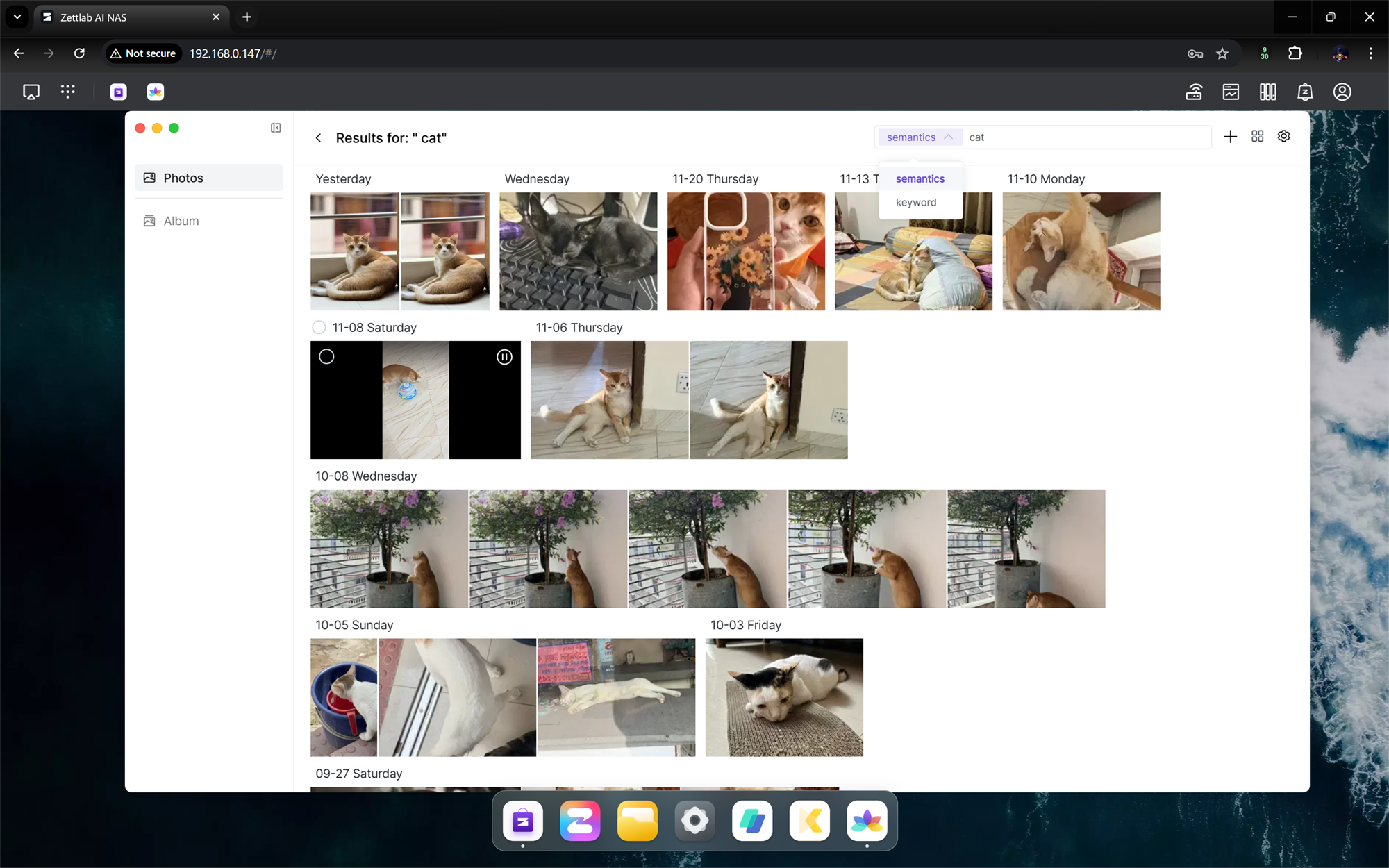Go back from search results
Viewport: 1389px width, 868px height.
click(x=318, y=138)
